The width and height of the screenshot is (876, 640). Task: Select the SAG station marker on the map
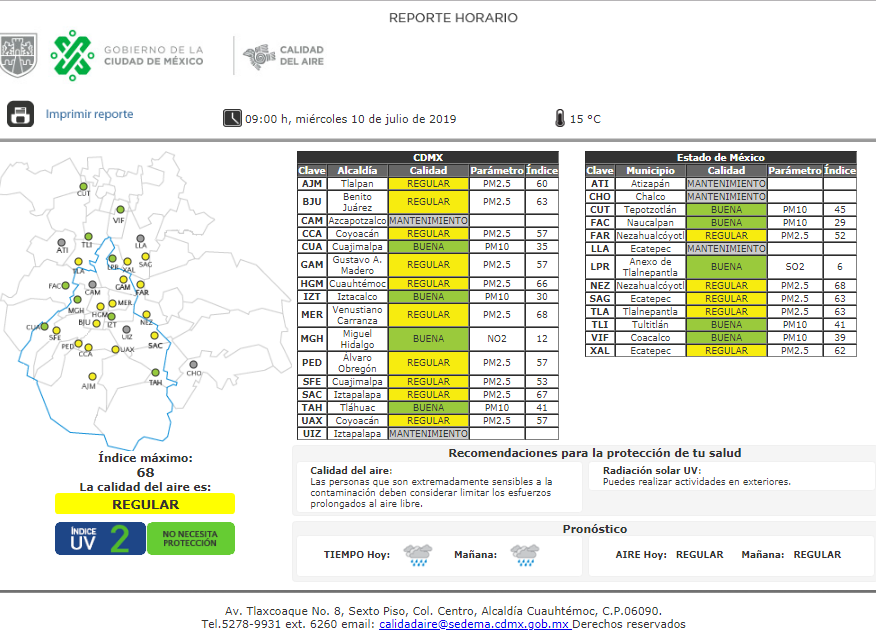[x=146, y=257]
